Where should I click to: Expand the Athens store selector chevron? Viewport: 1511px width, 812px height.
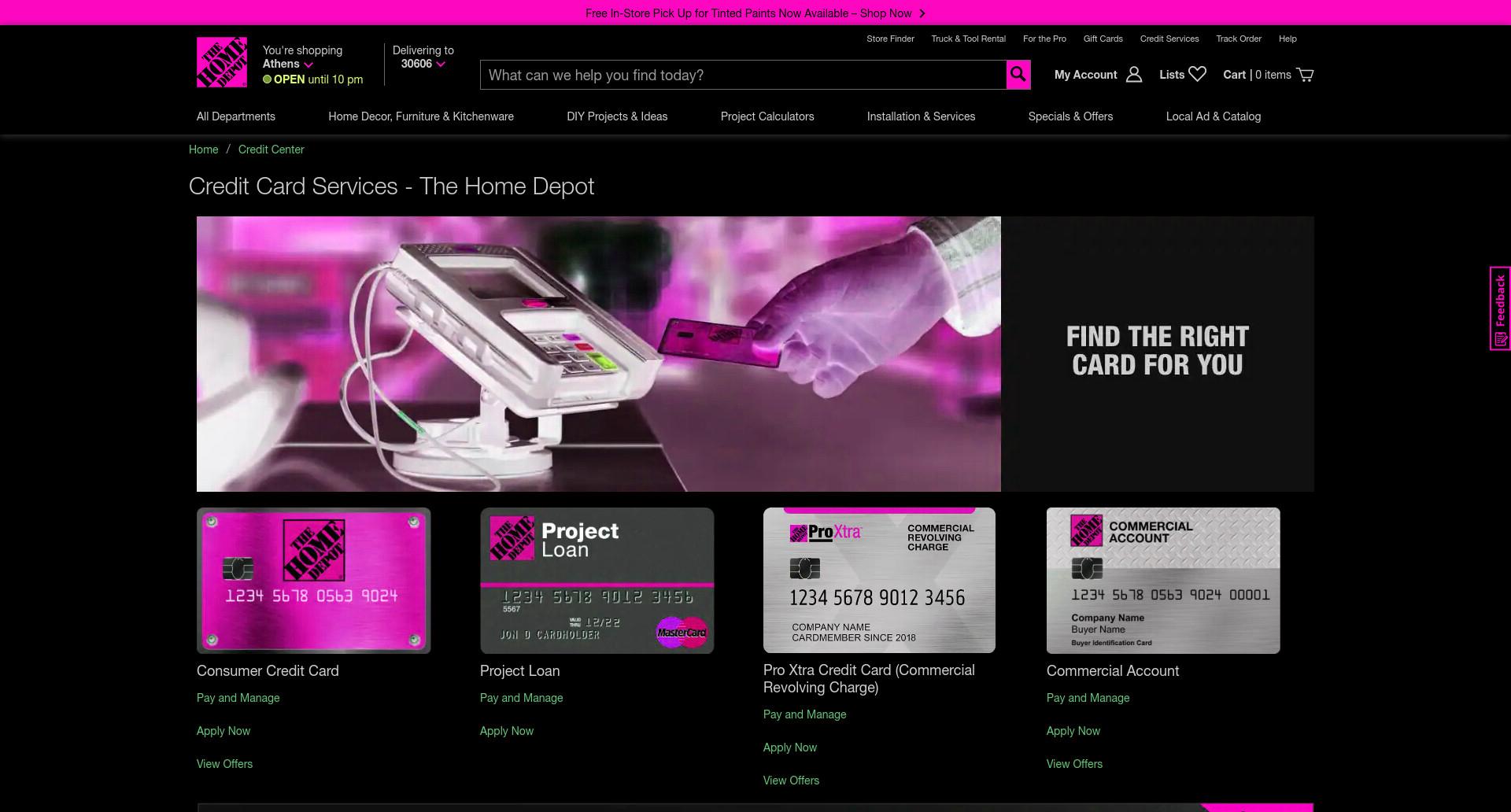308,65
